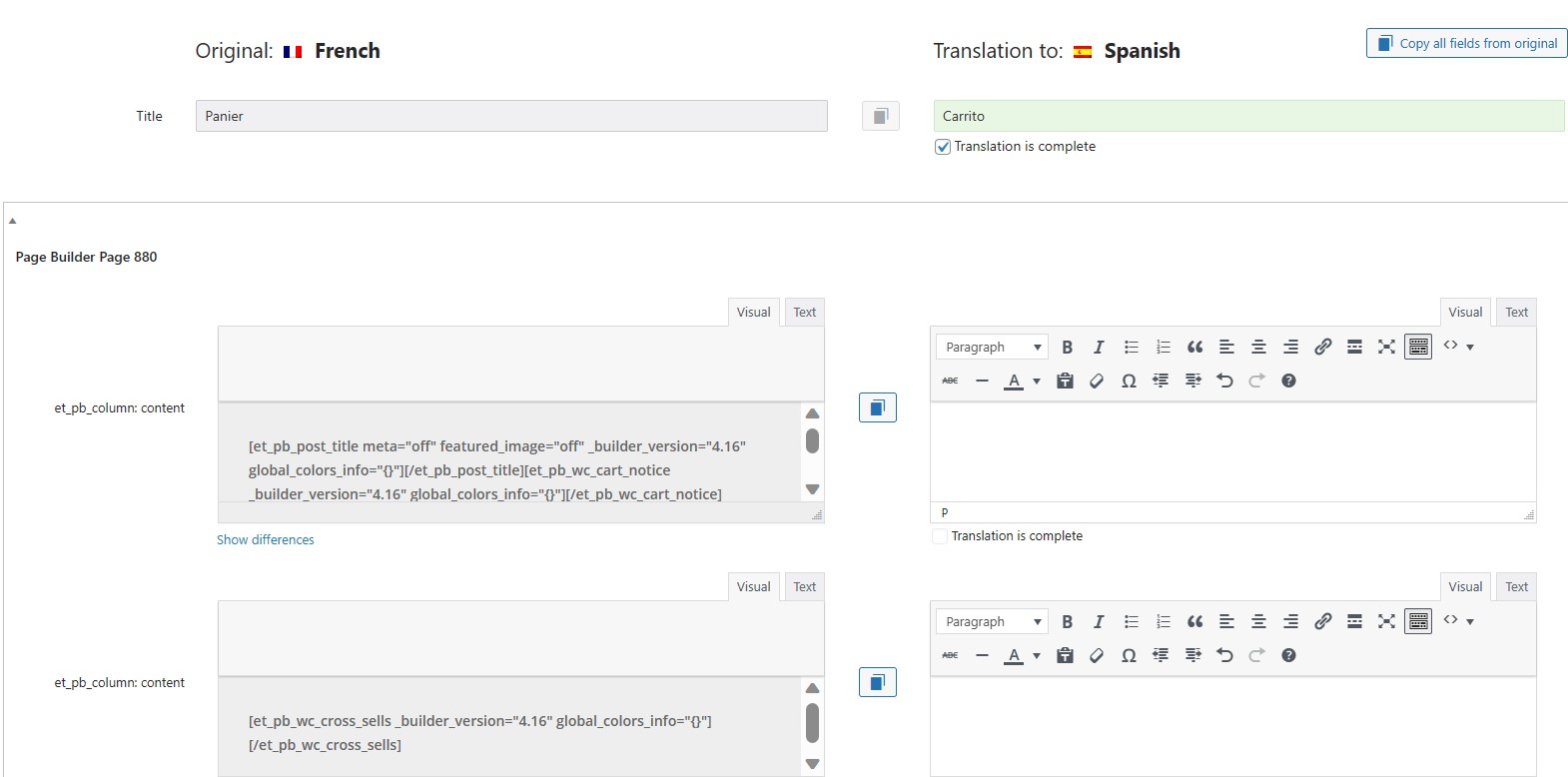Image resolution: width=1568 pixels, height=777 pixels.
Task: Insert special character in first Spanish editor
Action: 1129,381
